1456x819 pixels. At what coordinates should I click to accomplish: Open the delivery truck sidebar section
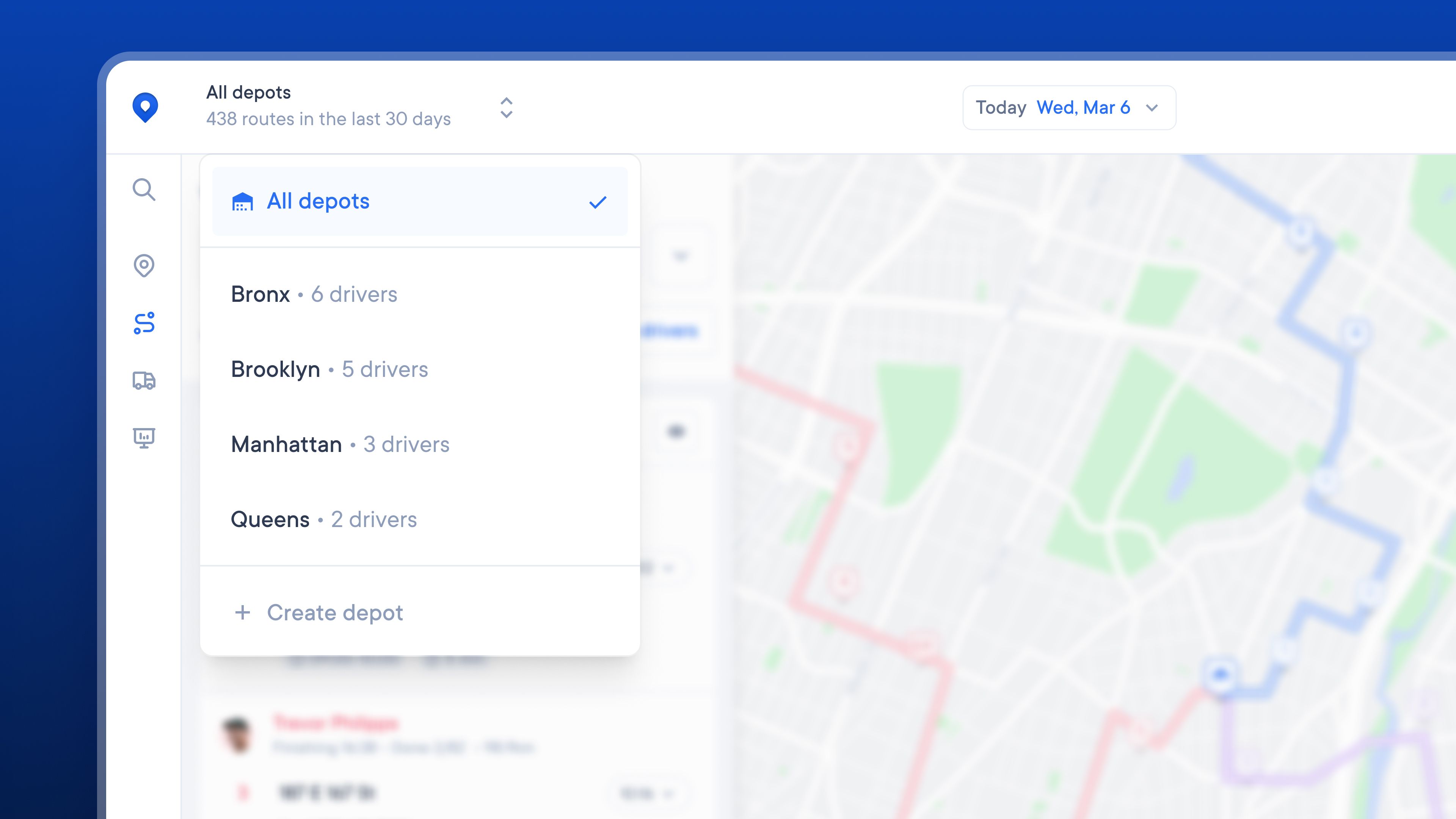pyautogui.click(x=144, y=380)
